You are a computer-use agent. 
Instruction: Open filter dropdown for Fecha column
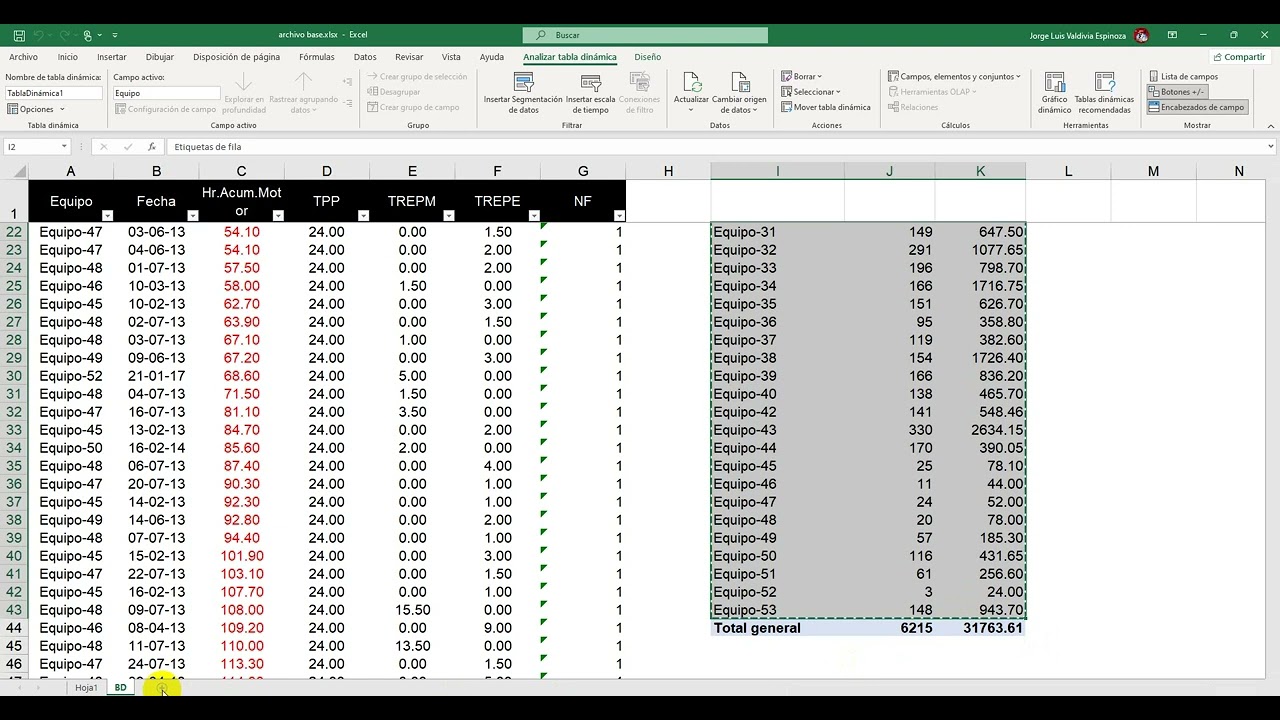tap(193, 216)
